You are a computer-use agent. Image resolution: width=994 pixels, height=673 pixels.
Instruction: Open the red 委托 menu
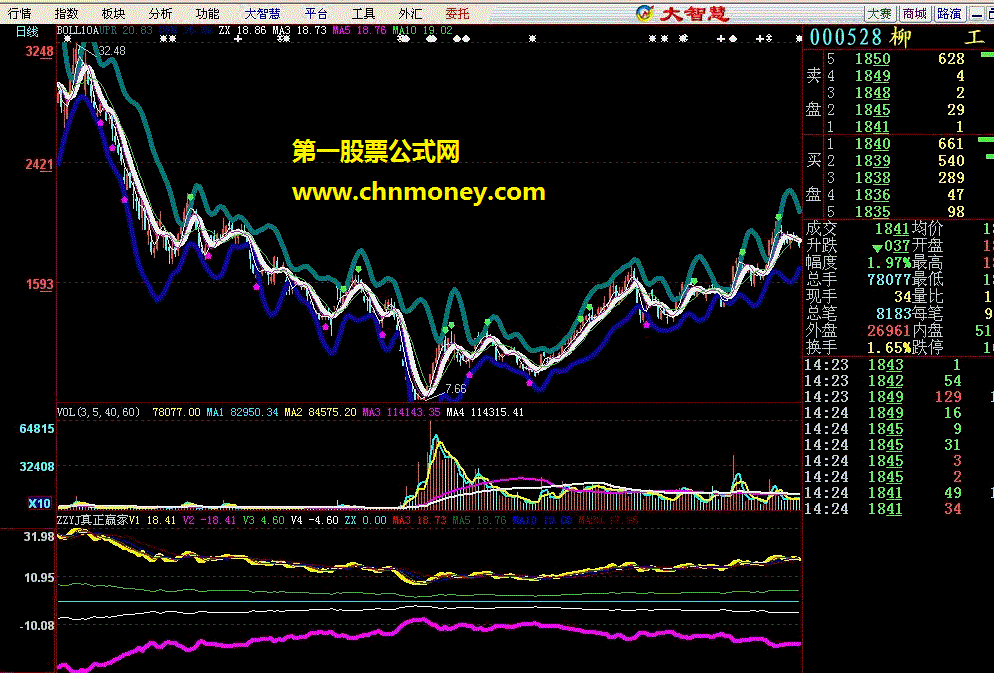coord(457,13)
